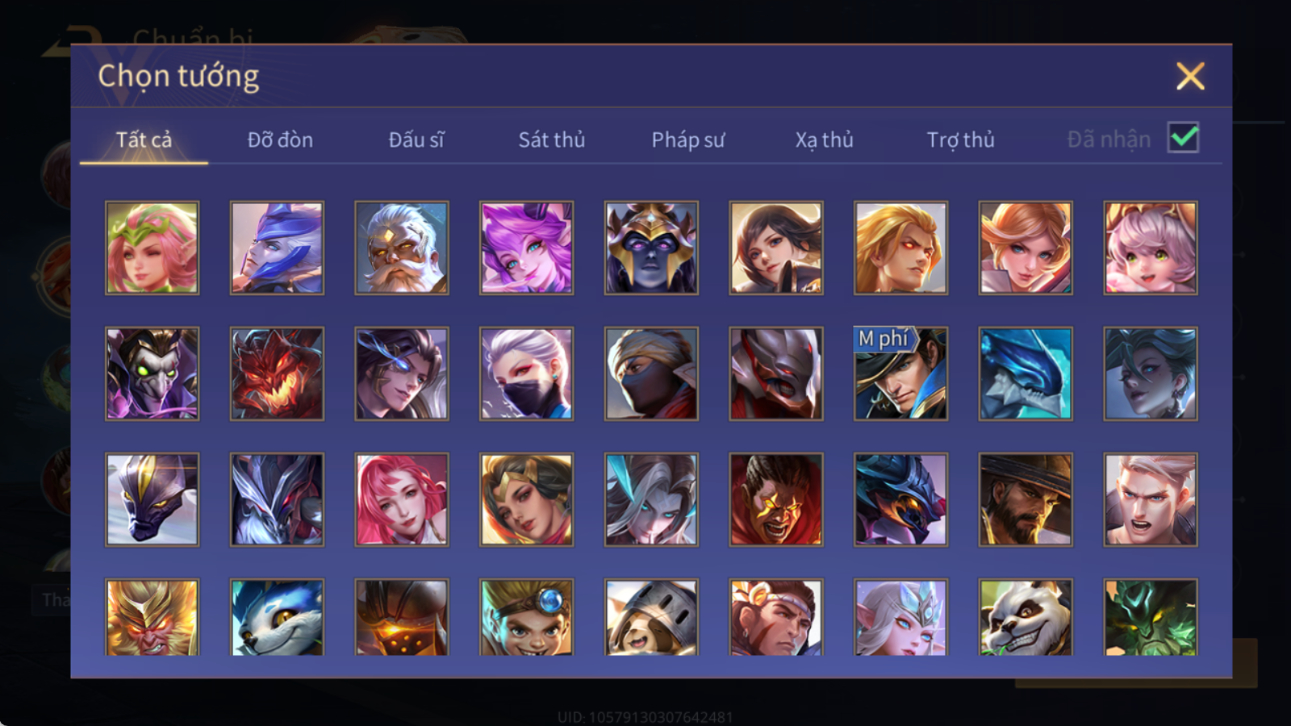Show the Sát thủ heroes tab

(551, 140)
